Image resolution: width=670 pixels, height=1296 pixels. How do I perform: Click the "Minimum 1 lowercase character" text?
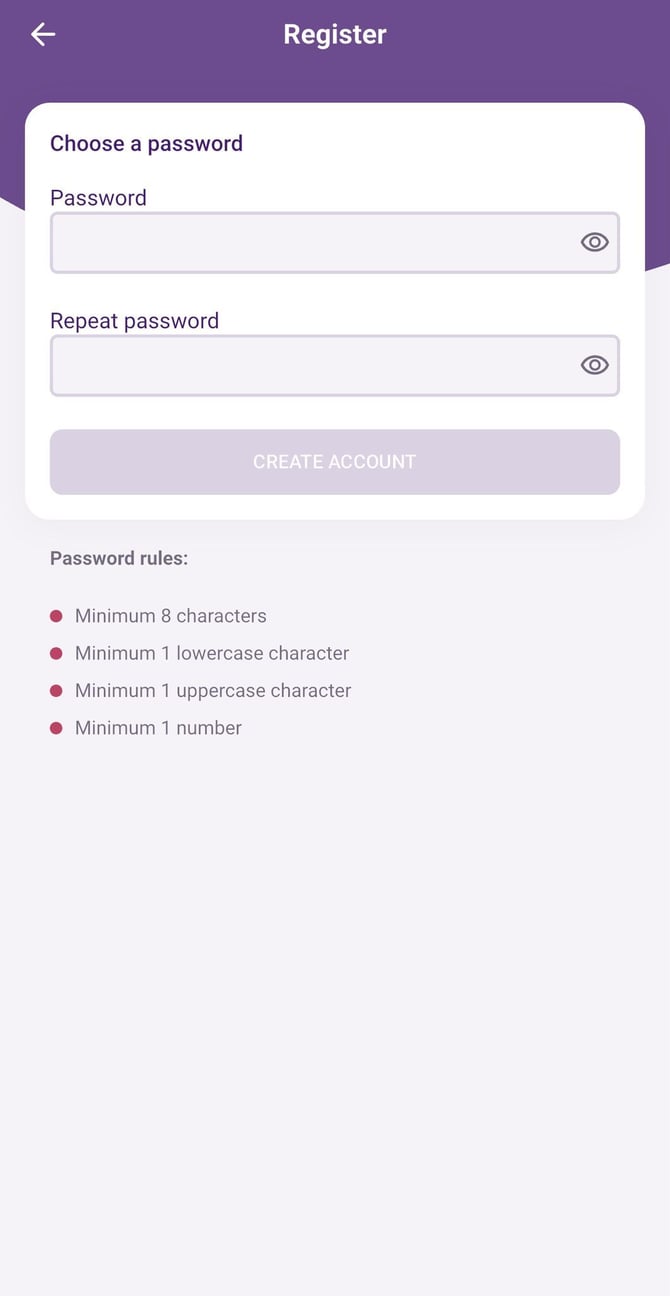(212, 653)
